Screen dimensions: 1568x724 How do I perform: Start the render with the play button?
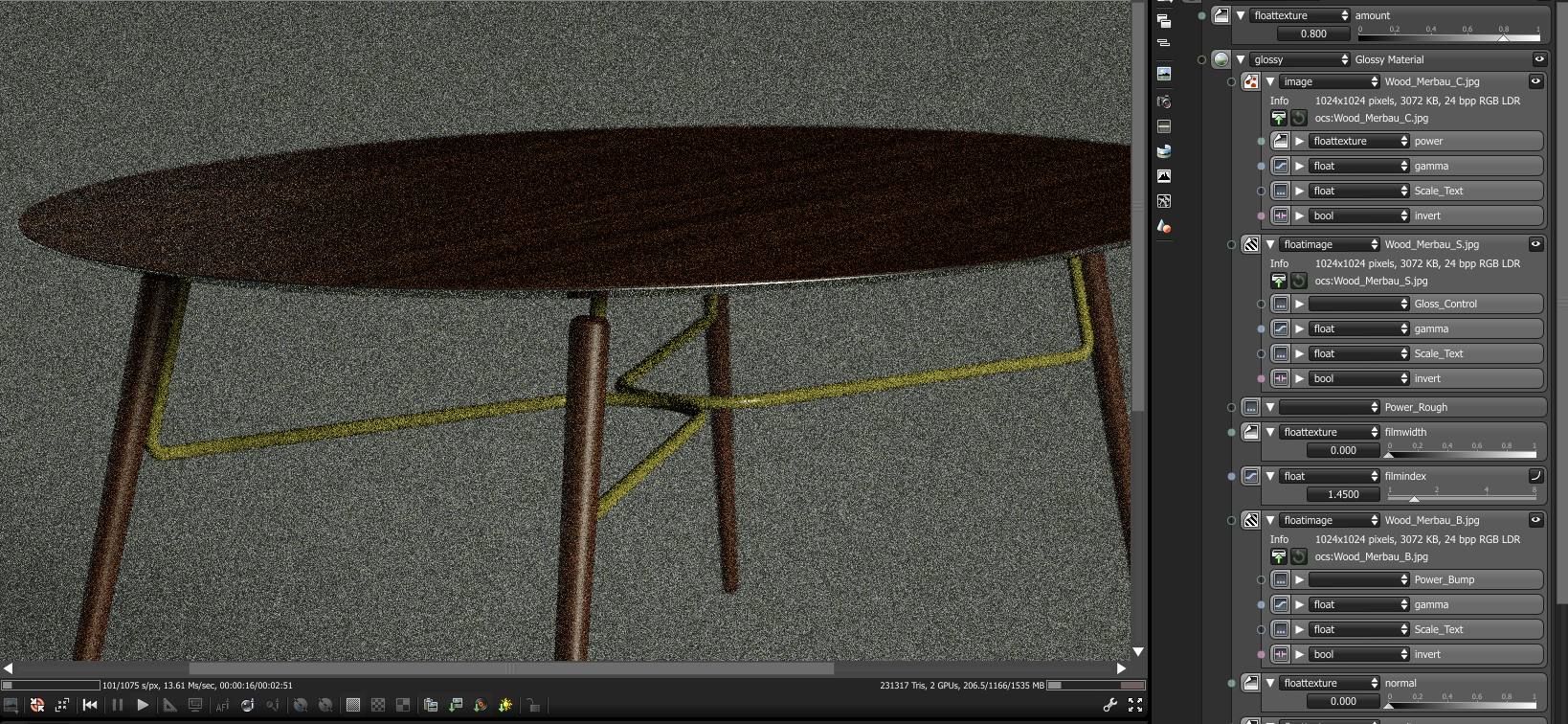[143, 705]
